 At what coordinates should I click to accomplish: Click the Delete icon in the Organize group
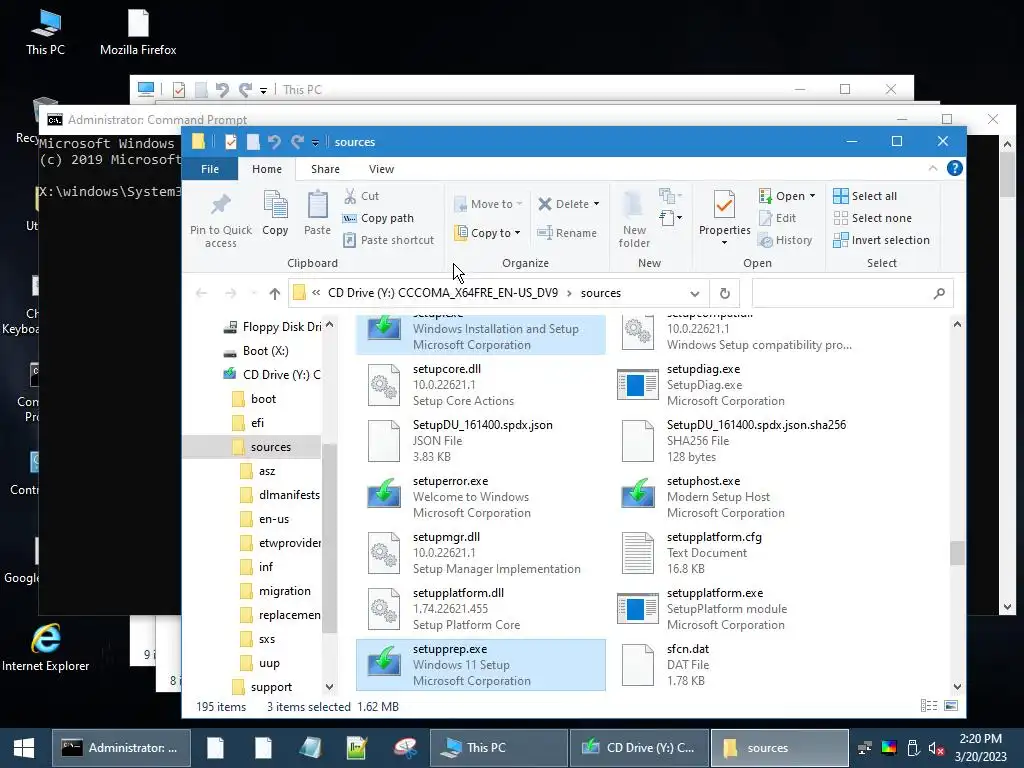click(545, 204)
